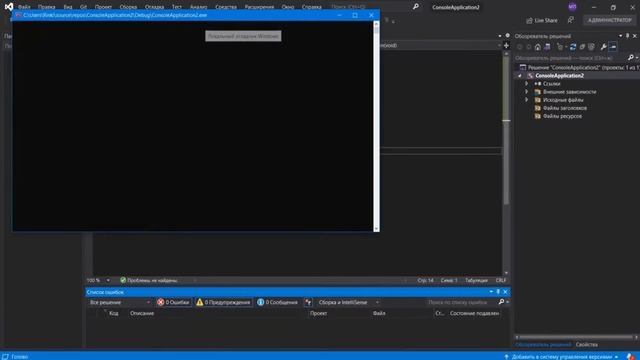Sort error list by Описание column
Viewport: 640px width, 360px height.
[142, 313]
